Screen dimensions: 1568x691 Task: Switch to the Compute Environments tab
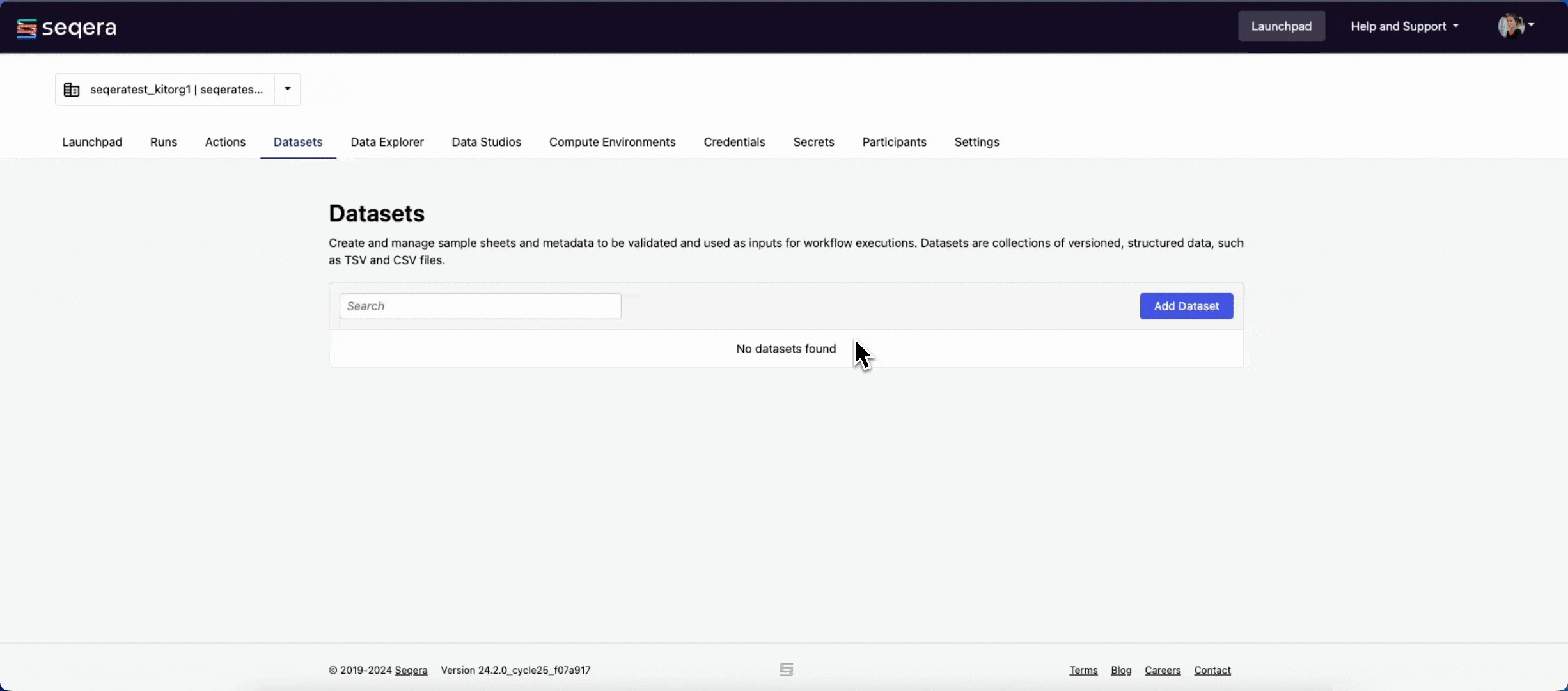(612, 142)
